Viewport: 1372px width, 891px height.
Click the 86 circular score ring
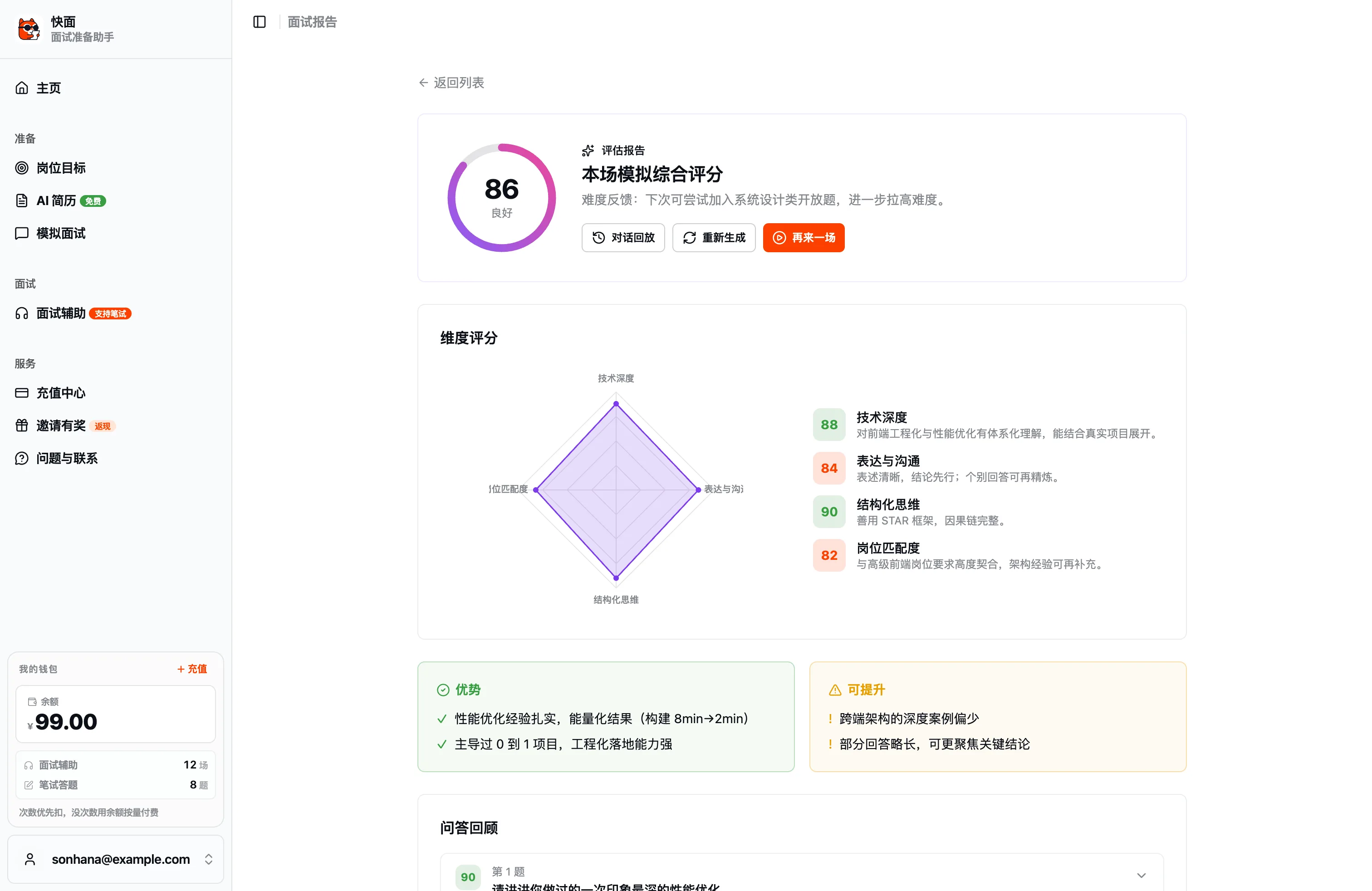pyautogui.click(x=501, y=198)
